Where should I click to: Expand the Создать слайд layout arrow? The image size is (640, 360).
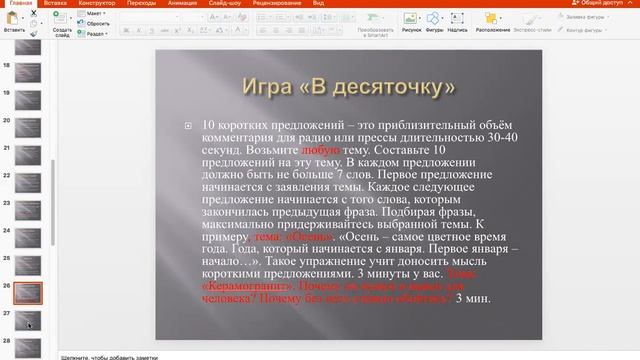71,18
